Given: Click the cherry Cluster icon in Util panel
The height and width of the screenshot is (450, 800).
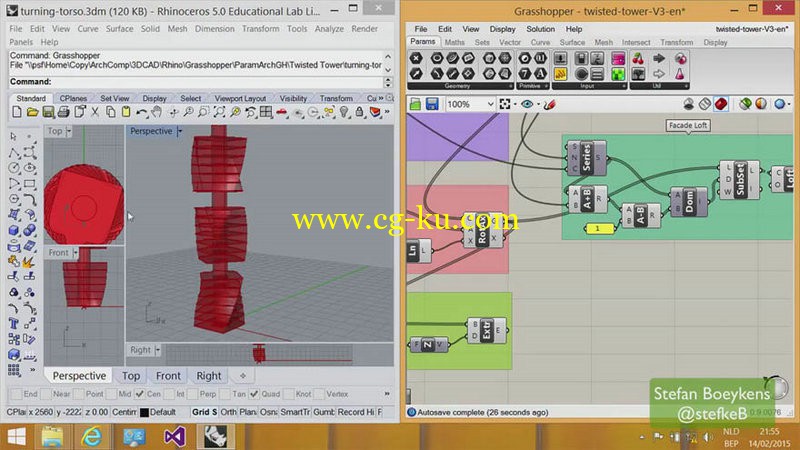Looking at the screenshot, I should click(638, 58).
